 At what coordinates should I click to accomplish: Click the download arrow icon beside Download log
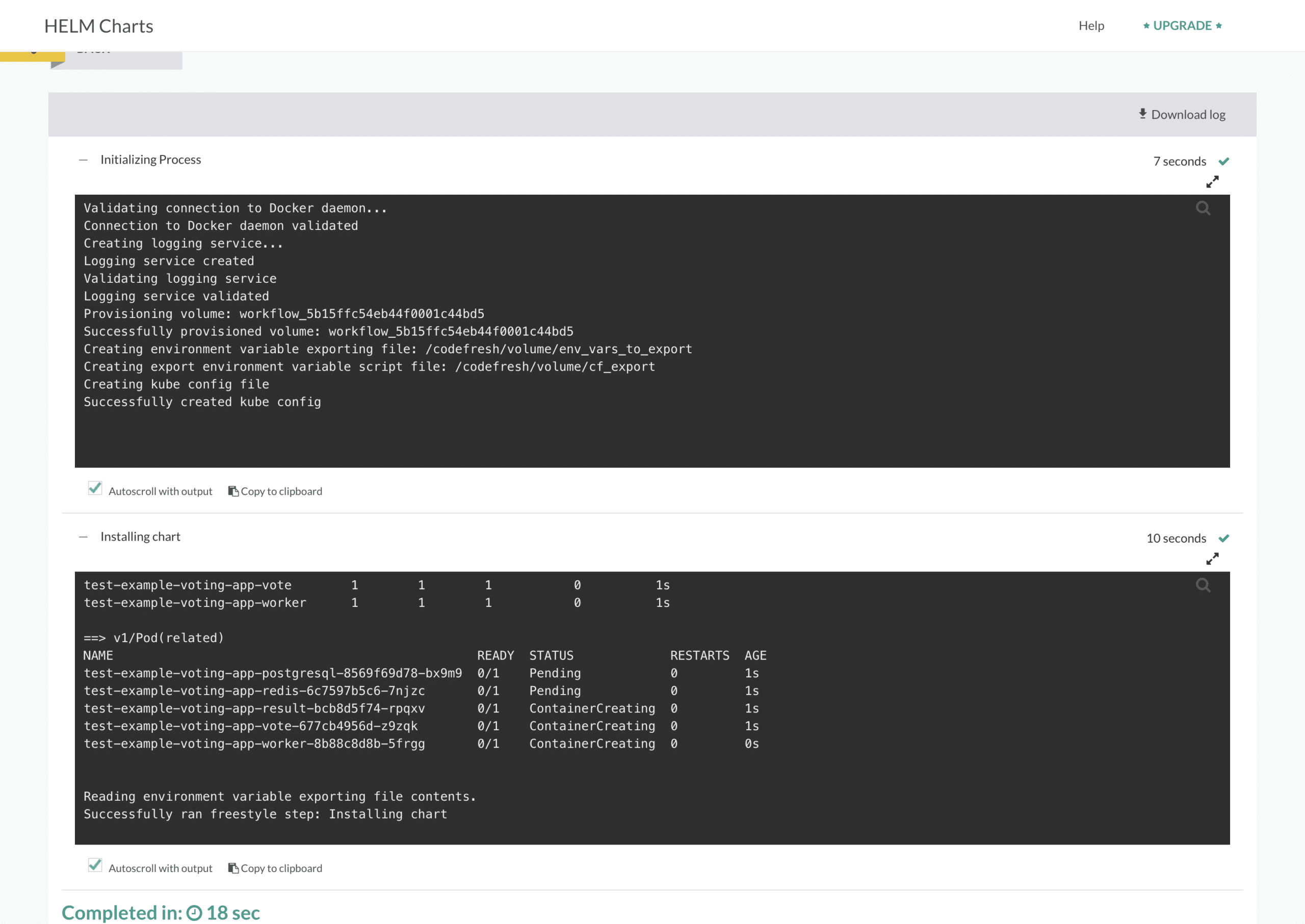click(x=1142, y=114)
